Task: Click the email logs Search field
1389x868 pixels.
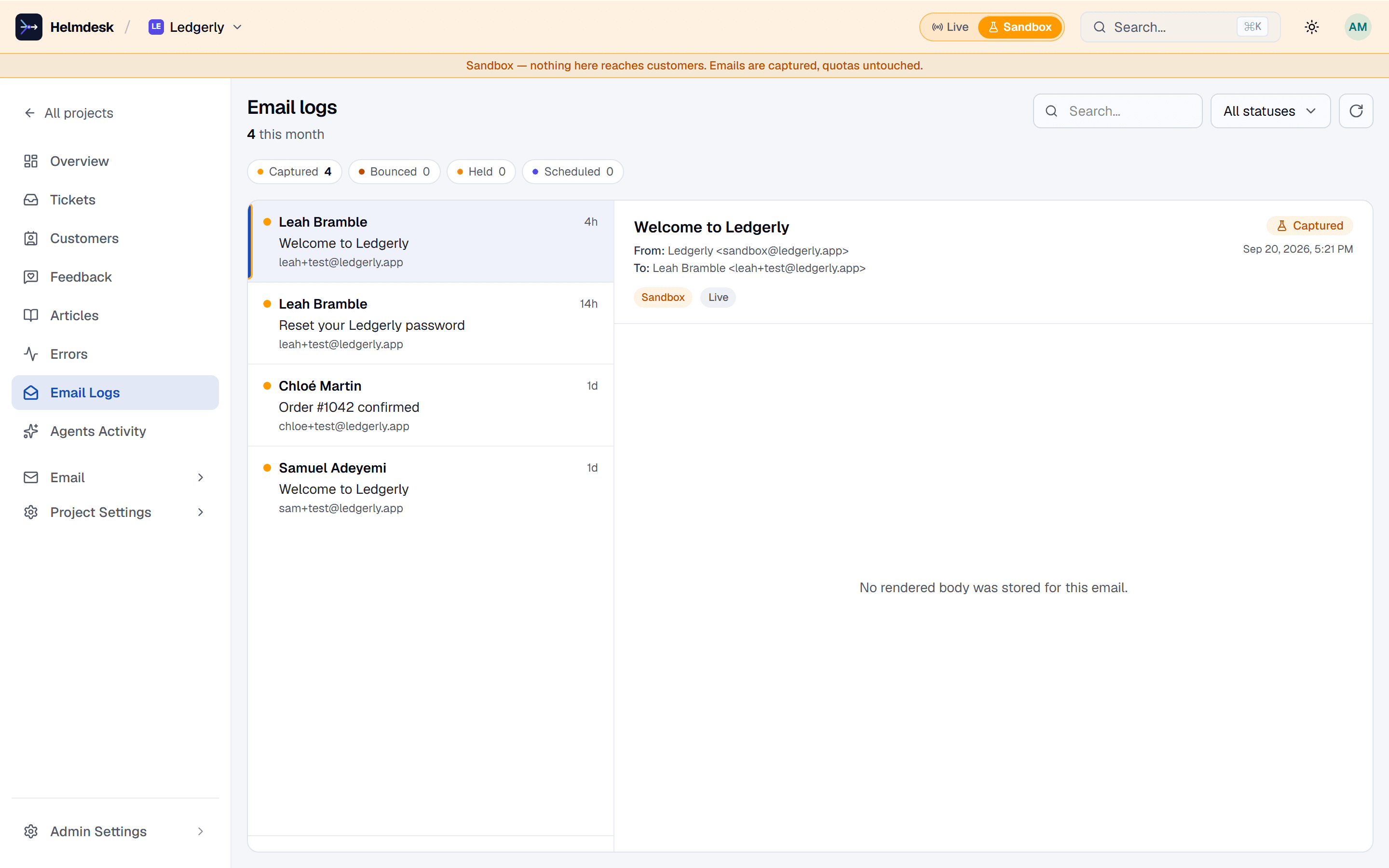Action: pos(1117,111)
